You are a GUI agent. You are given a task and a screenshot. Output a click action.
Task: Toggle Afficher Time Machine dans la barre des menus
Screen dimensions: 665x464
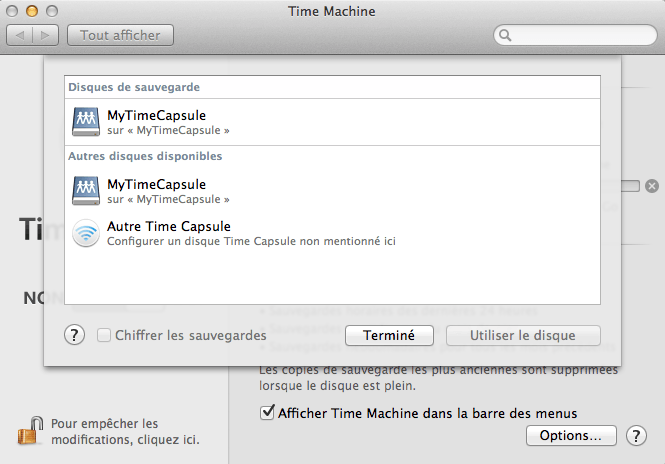[x=267, y=412]
